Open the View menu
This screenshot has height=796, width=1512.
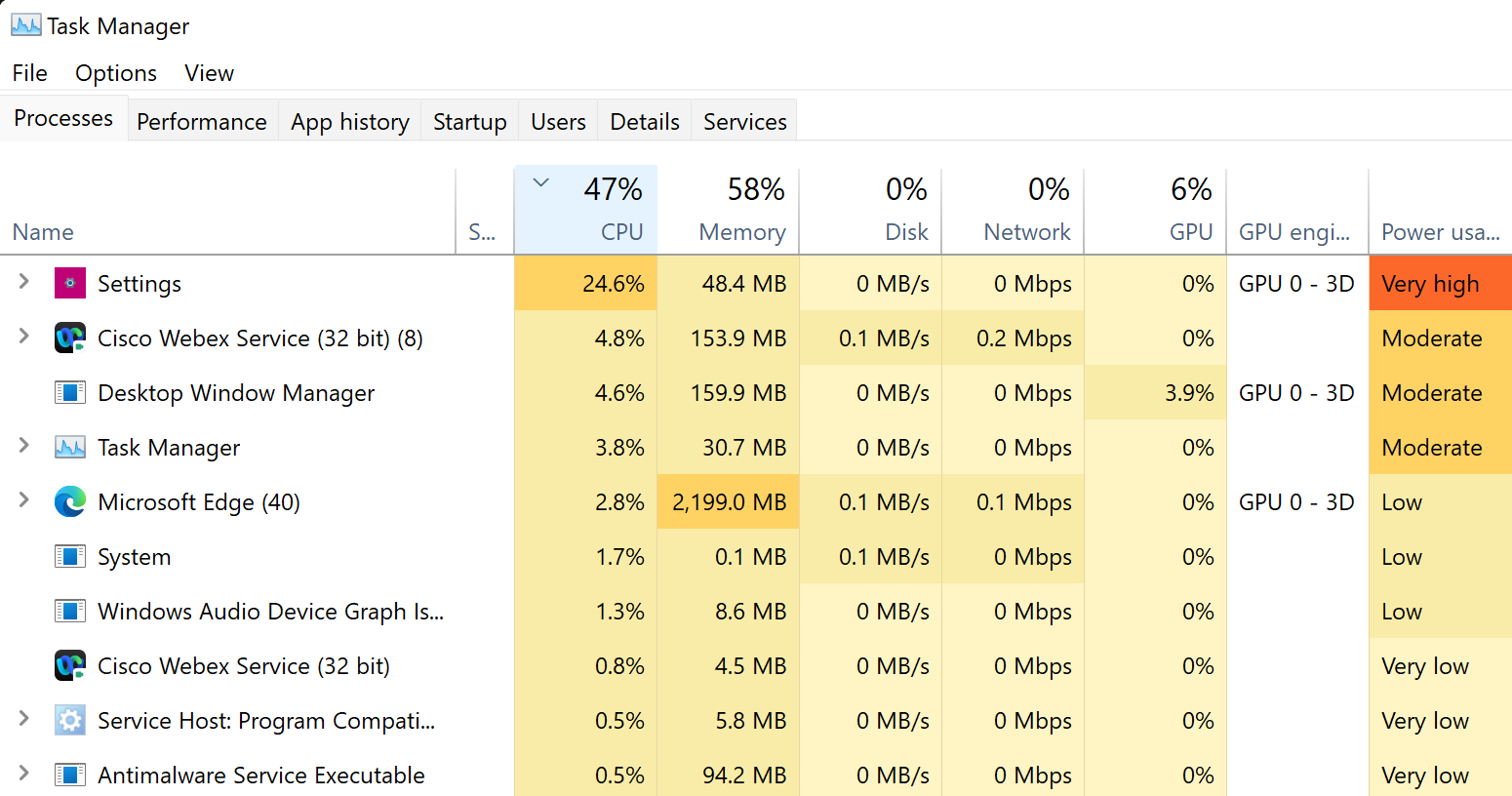point(209,73)
